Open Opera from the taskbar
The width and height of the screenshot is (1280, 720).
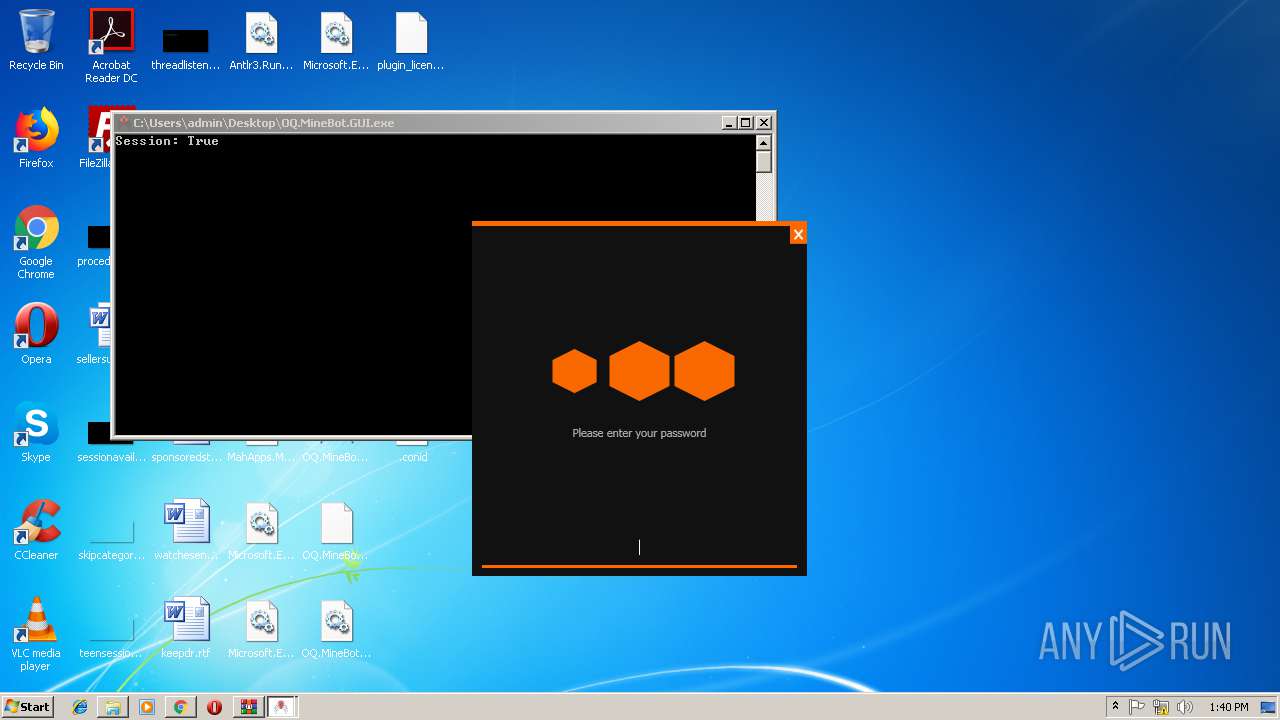click(x=214, y=707)
